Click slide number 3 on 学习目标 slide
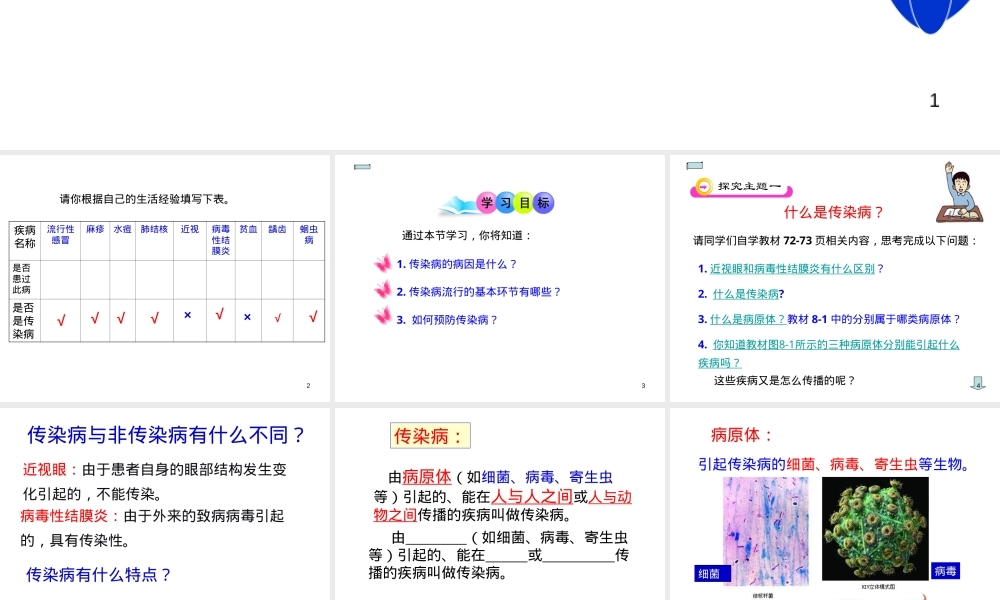The height and width of the screenshot is (600, 1000). (x=643, y=386)
